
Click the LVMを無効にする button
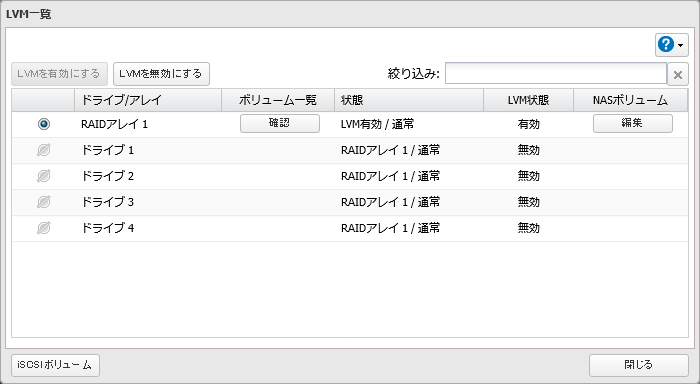tap(161, 74)
